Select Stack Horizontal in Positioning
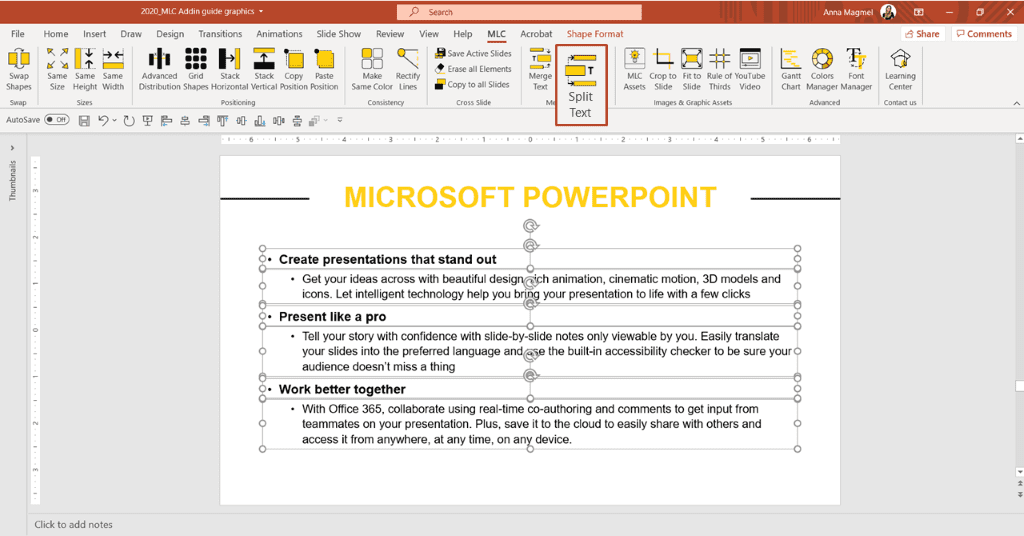Viewport: 1024px width, 536px height. pyautogui.click(x=230, y=69)
